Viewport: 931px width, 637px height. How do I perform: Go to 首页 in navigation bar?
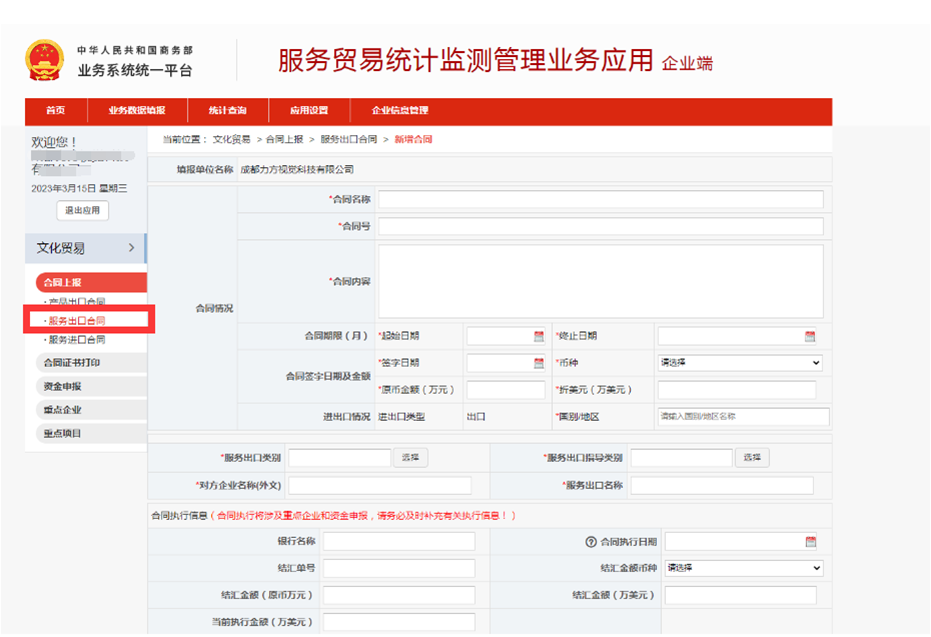(56, 110)
